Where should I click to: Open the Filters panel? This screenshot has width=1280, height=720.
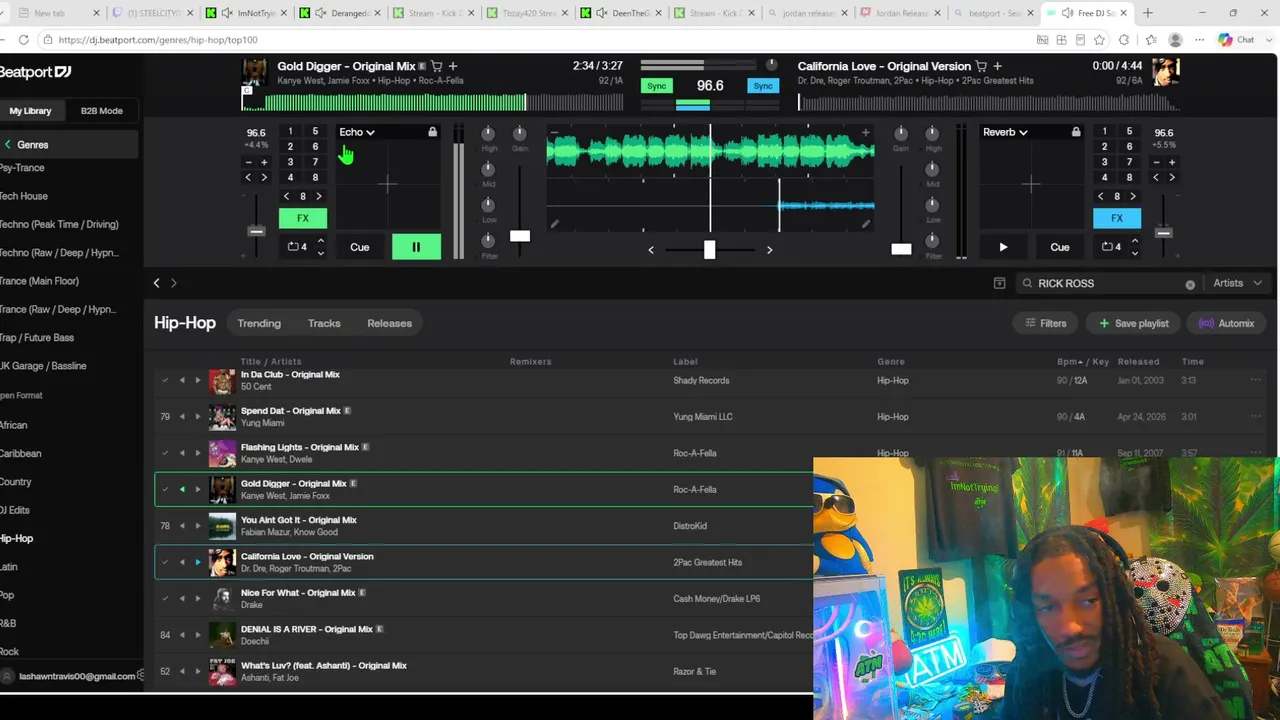click(1046, 323)
